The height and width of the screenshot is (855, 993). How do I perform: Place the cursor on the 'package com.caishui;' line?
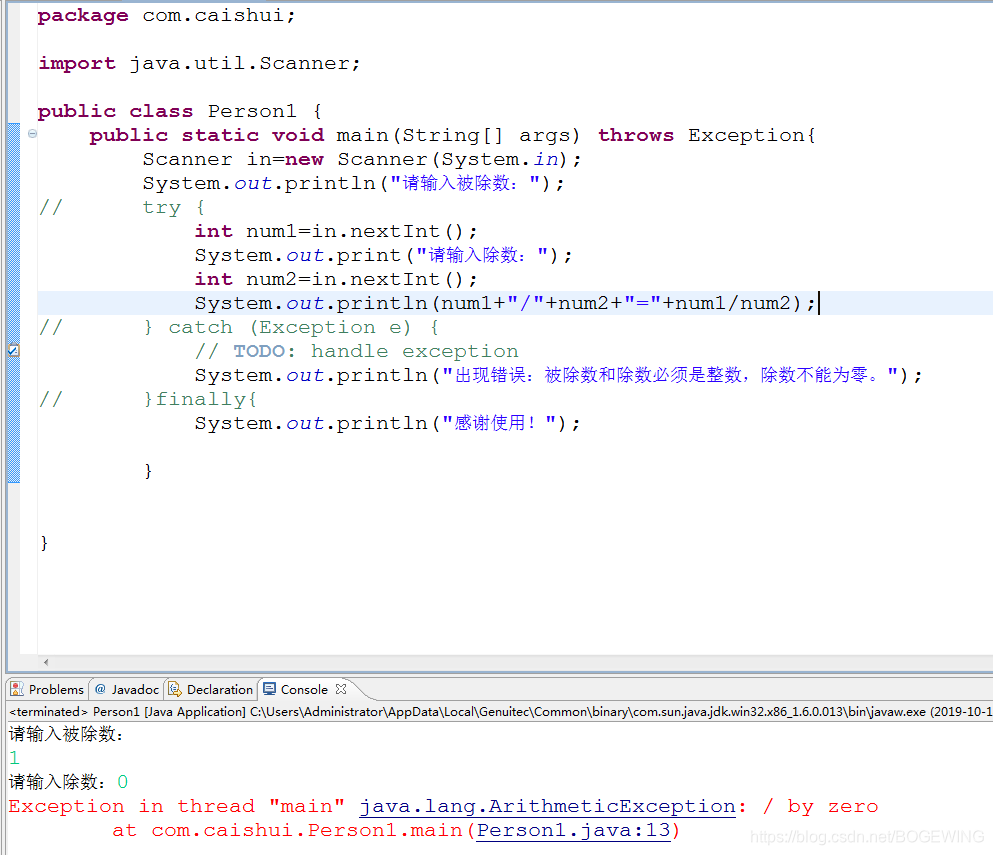coord(167,15)
